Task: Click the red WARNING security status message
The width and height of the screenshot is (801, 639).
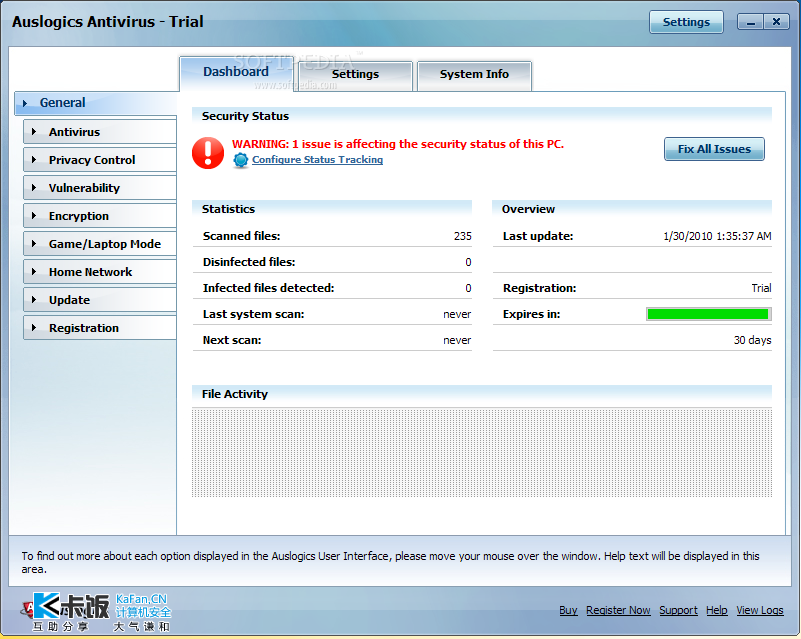Action: 398,144
